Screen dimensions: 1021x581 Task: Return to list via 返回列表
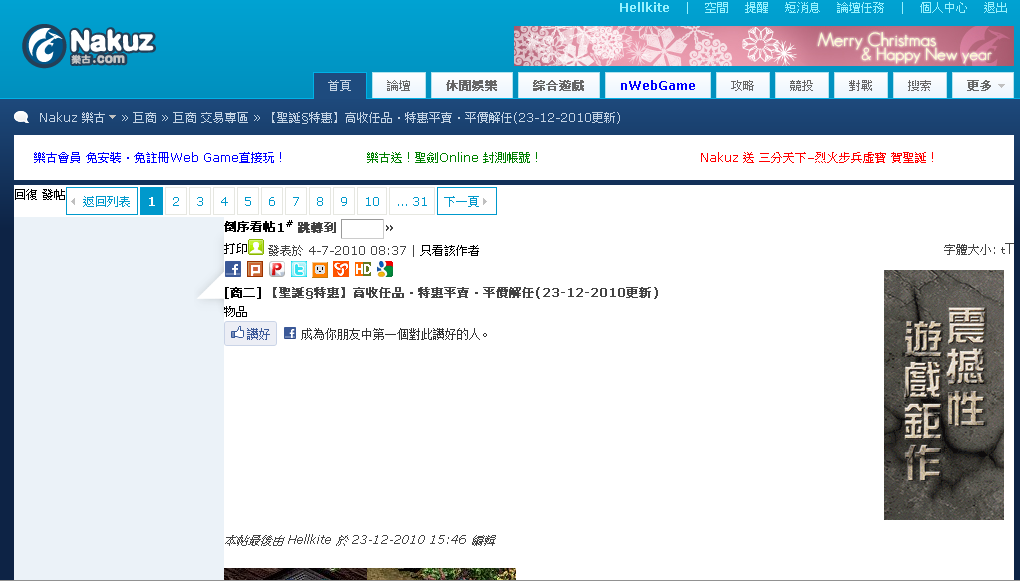click(x=102, y=201)
